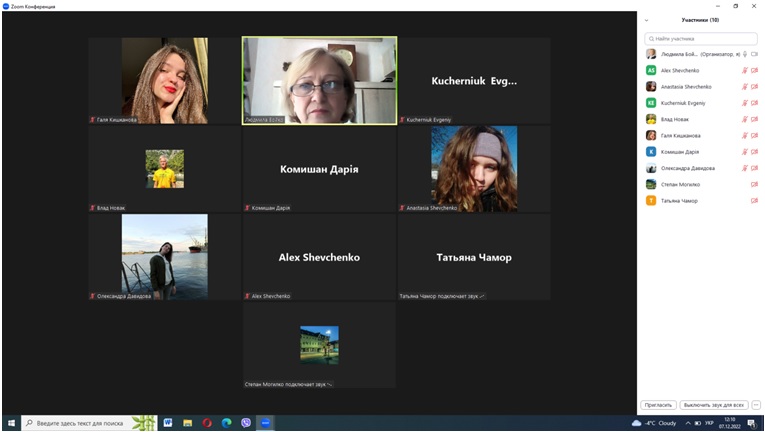Click the organizer Людмила's camera icon
This screenshot has width=765, height=432.
pyautogui.click(x=754, y=54)
